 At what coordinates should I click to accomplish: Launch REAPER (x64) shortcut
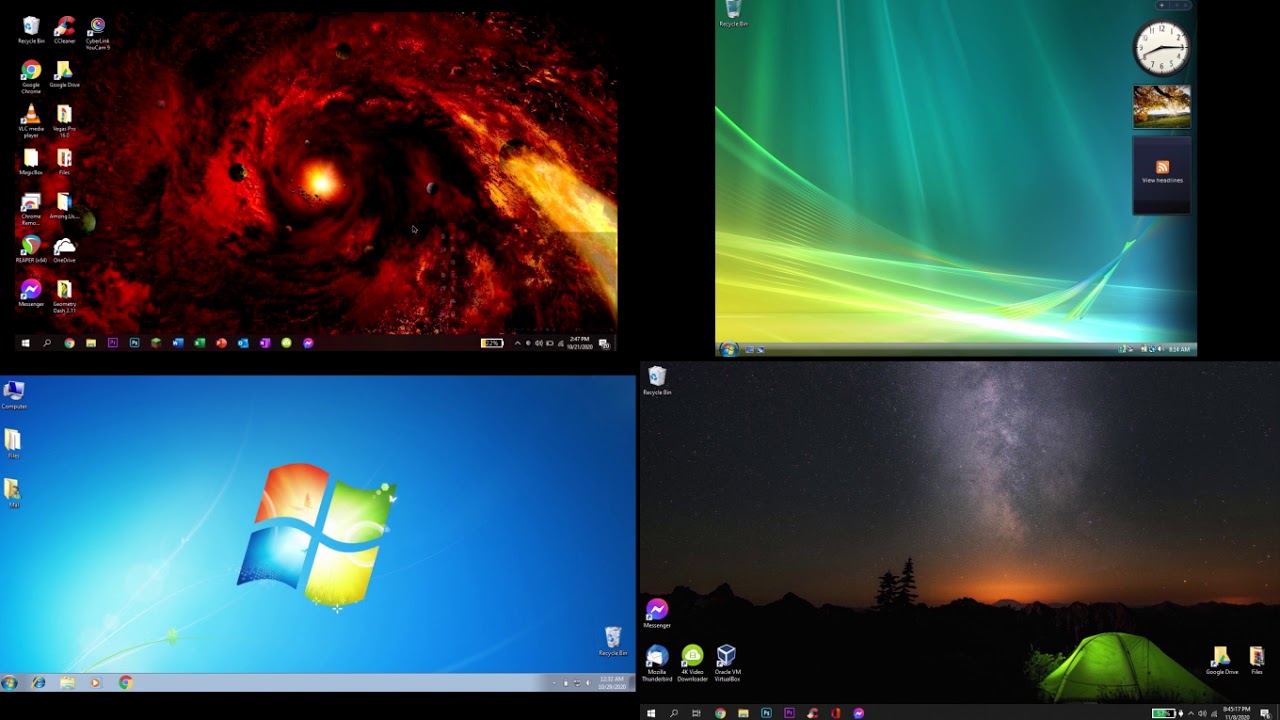31,250
